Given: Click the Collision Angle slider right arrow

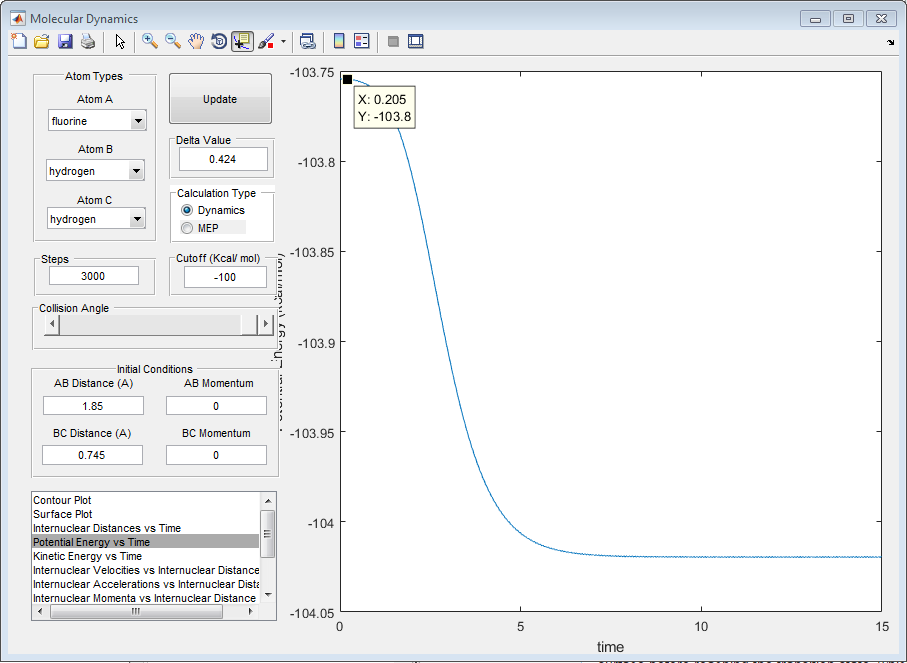Looking at the screenshot, I should click(265, 325).
